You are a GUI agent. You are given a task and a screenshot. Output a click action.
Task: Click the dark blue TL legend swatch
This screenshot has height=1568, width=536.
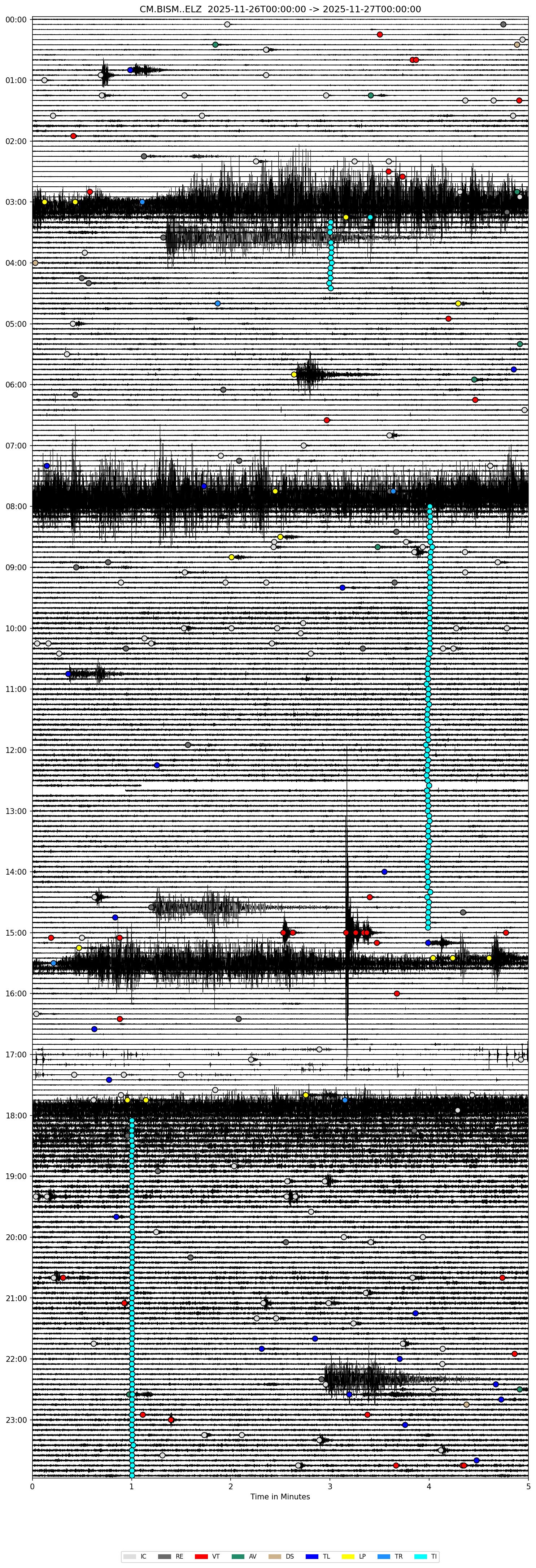coord(311,1551)
